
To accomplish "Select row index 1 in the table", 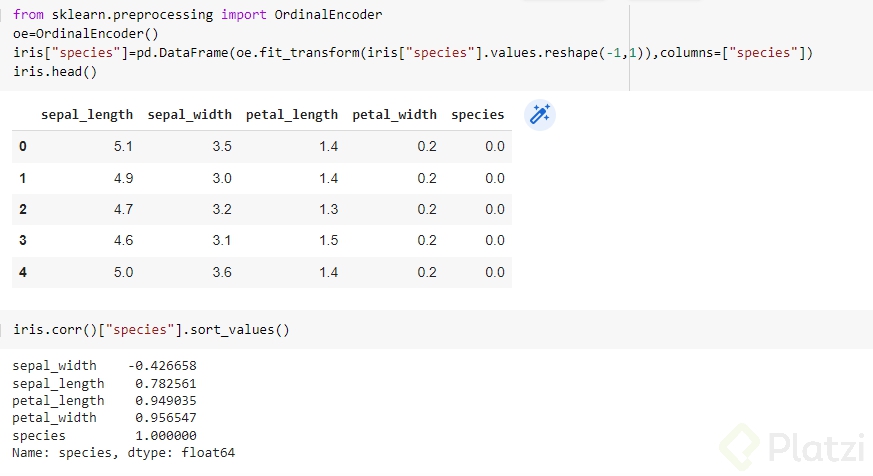I will click(23, 178).
